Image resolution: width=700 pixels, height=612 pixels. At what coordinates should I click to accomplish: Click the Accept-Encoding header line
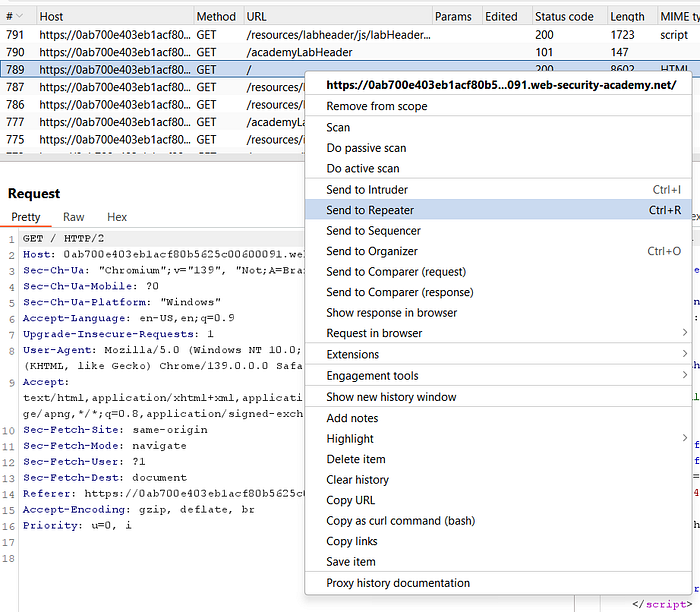[138, 510]
